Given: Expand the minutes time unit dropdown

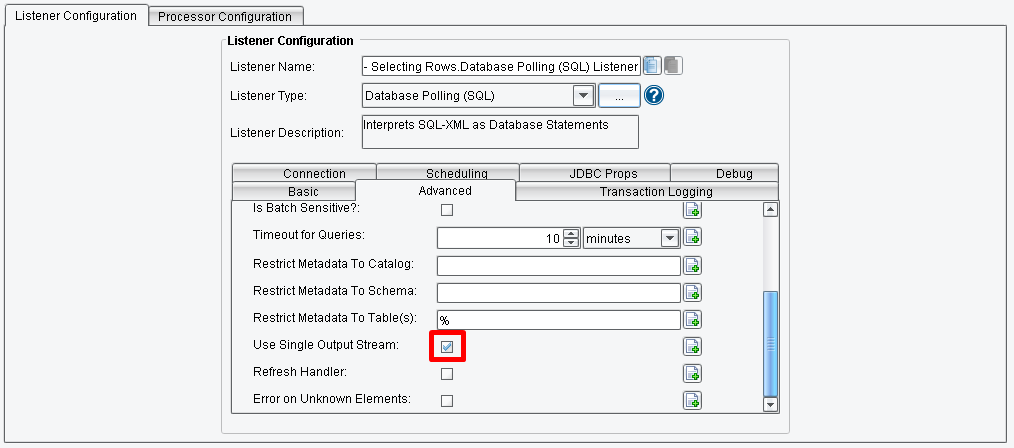Looking at the screenshot, I should point(669,238).
